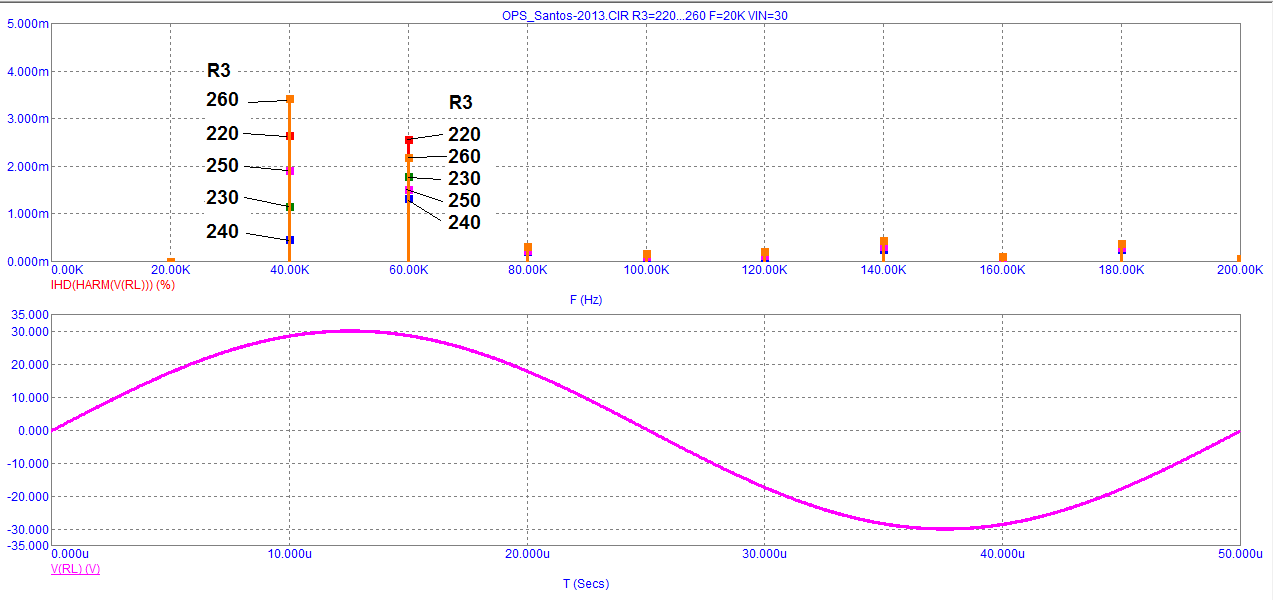Image resolution: width=1273 pixels, height=600 pixels.
Task: Click the 180.00K frequency axis label
Action: point(1123,270)
